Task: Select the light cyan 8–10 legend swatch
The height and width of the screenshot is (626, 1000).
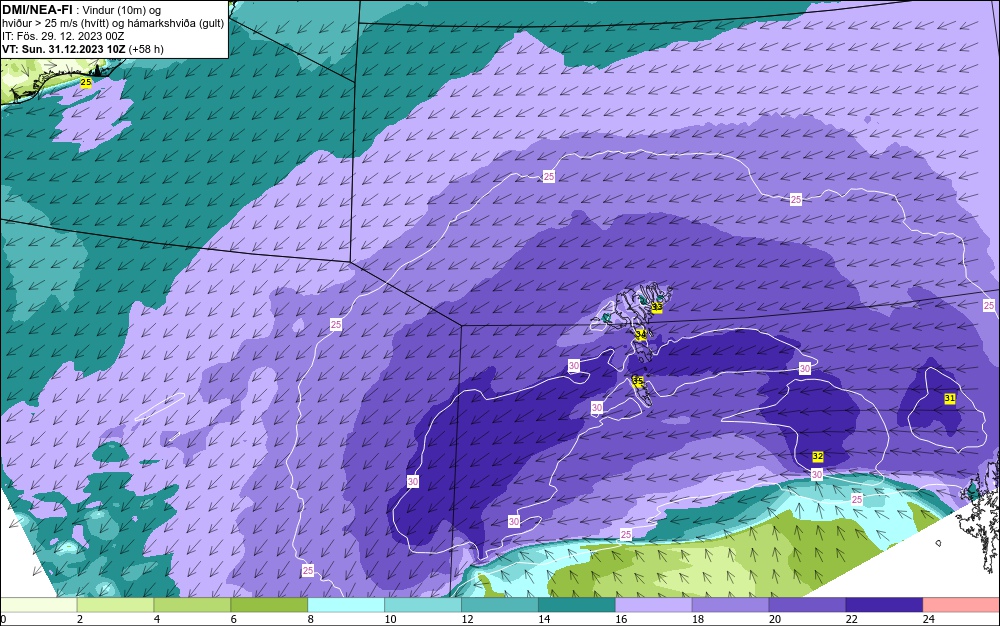Action: pyautogui.click(x=346, y=605)
